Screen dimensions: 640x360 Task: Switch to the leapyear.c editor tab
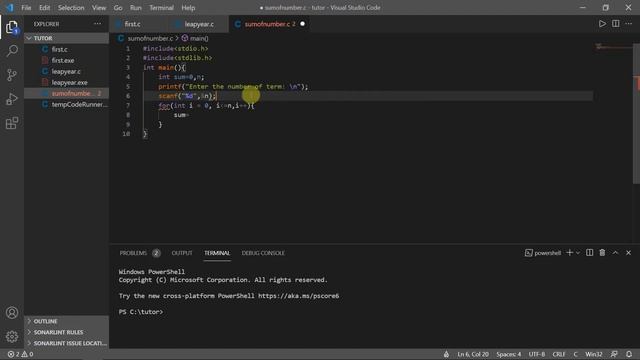pyautogui.click(x=199, y=24)
